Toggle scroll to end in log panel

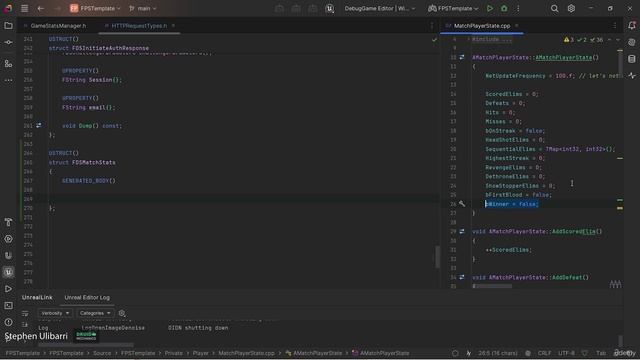click(x=25, y=325)
